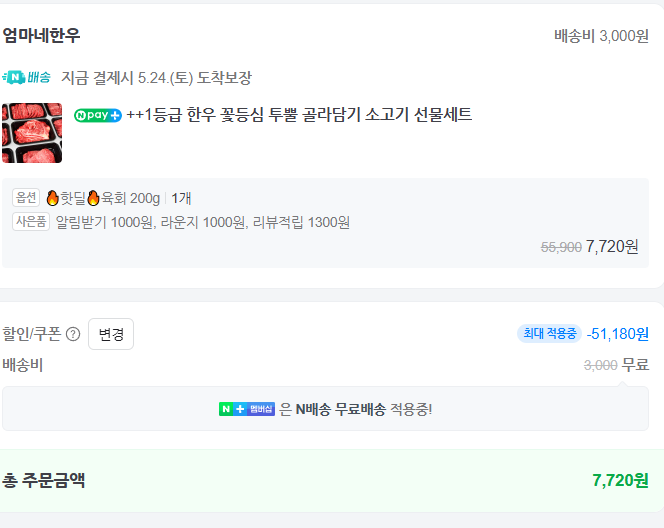This screenshot has height=528, width=664.
Task: Click the N배송 무료배송 적용중 banner
Action: (x=325, y=409)
